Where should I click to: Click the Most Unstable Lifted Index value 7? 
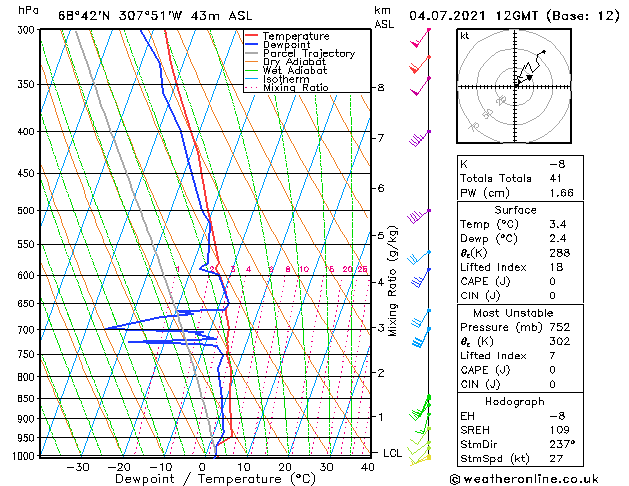553,355
